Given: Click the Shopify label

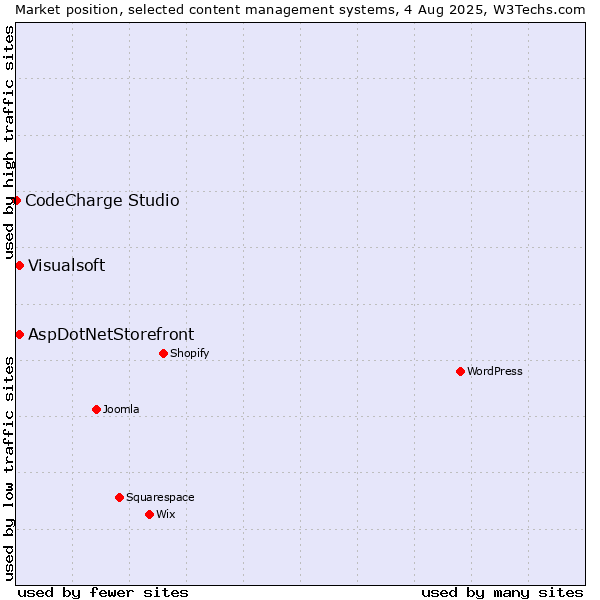Looking at the screenshot, I should tap(189, 354).
